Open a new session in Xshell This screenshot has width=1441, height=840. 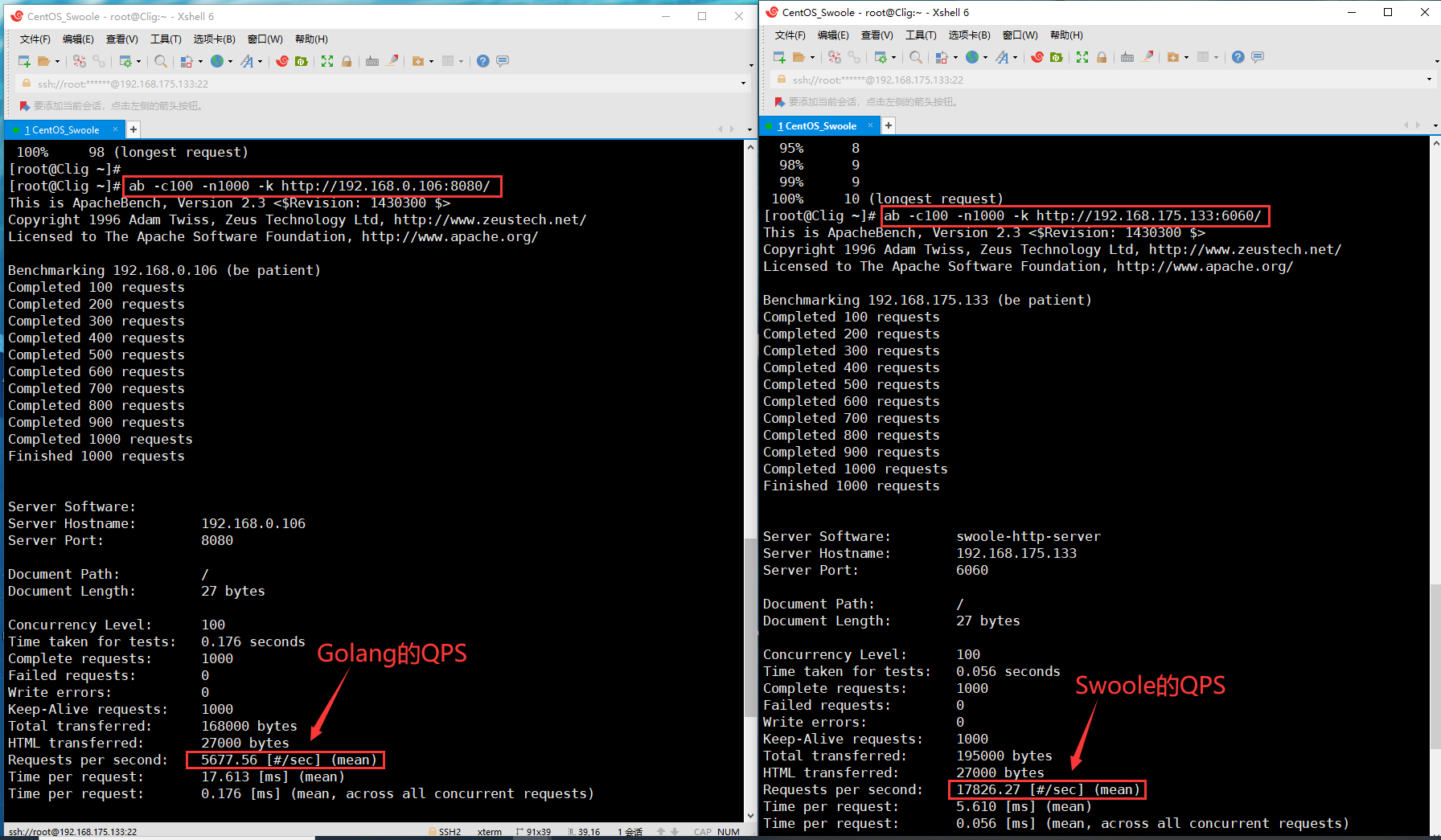point(25,61)
